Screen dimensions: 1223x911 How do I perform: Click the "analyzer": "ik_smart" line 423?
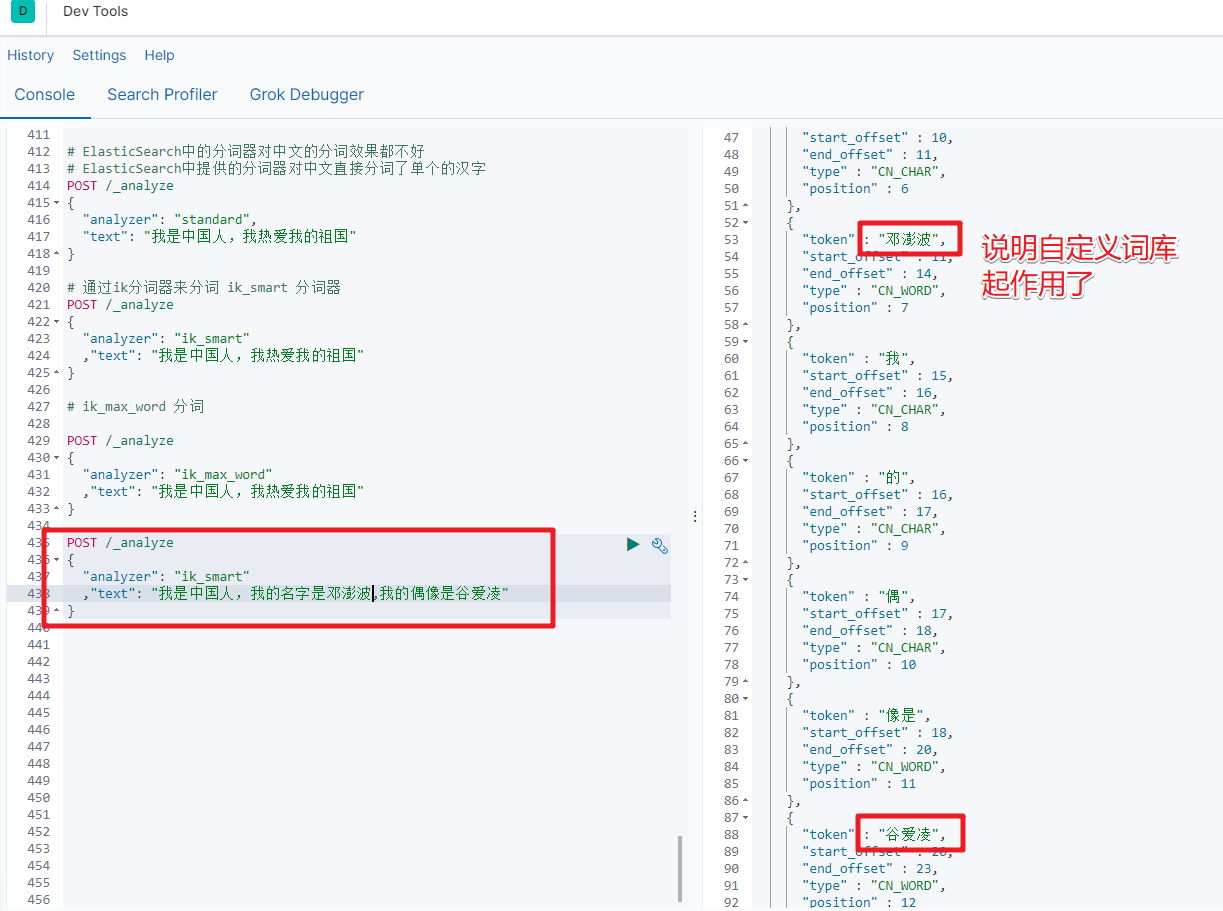[x=166, y=339]
